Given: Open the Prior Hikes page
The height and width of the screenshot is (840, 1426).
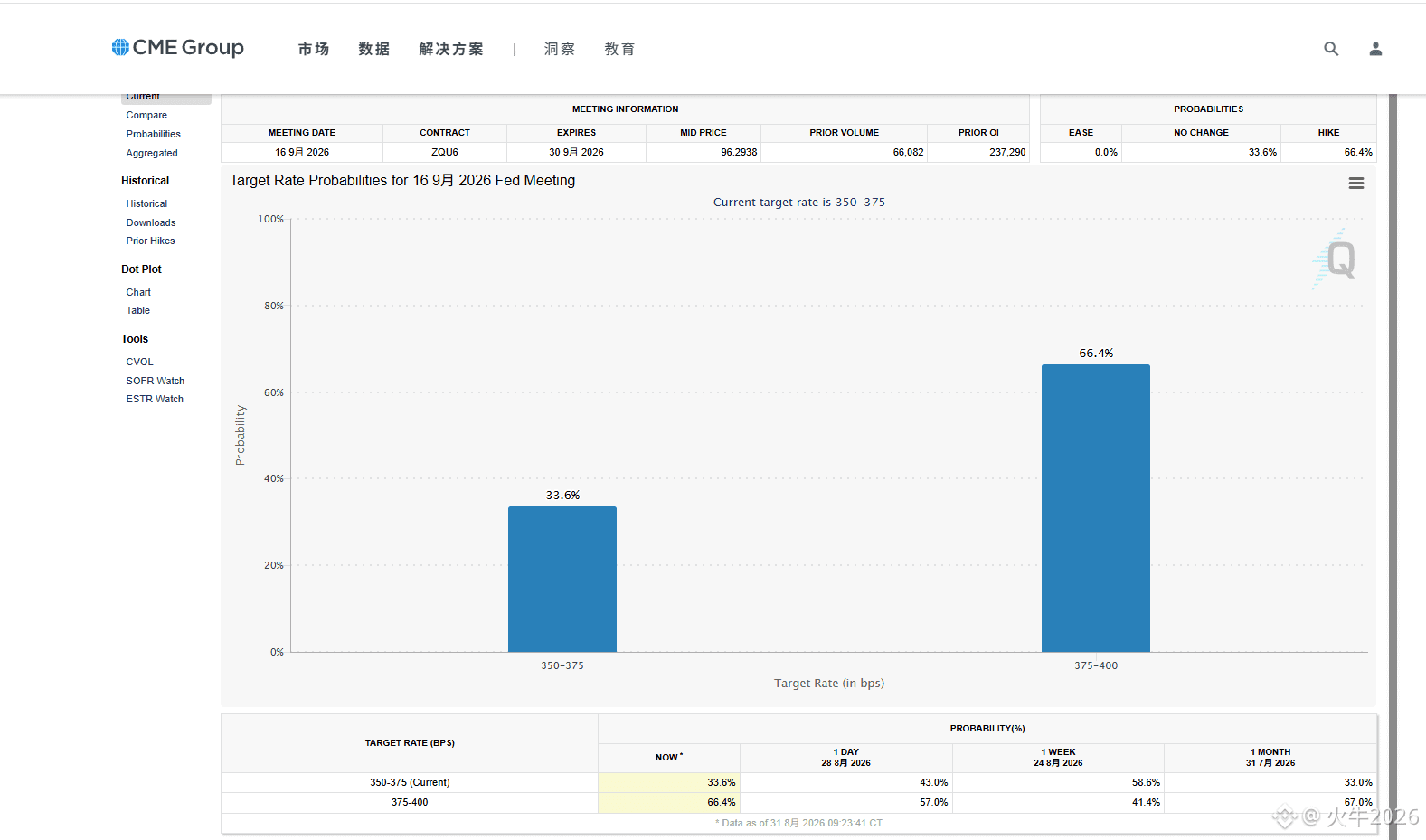Looking at the screenshot, I should [150, 241].
